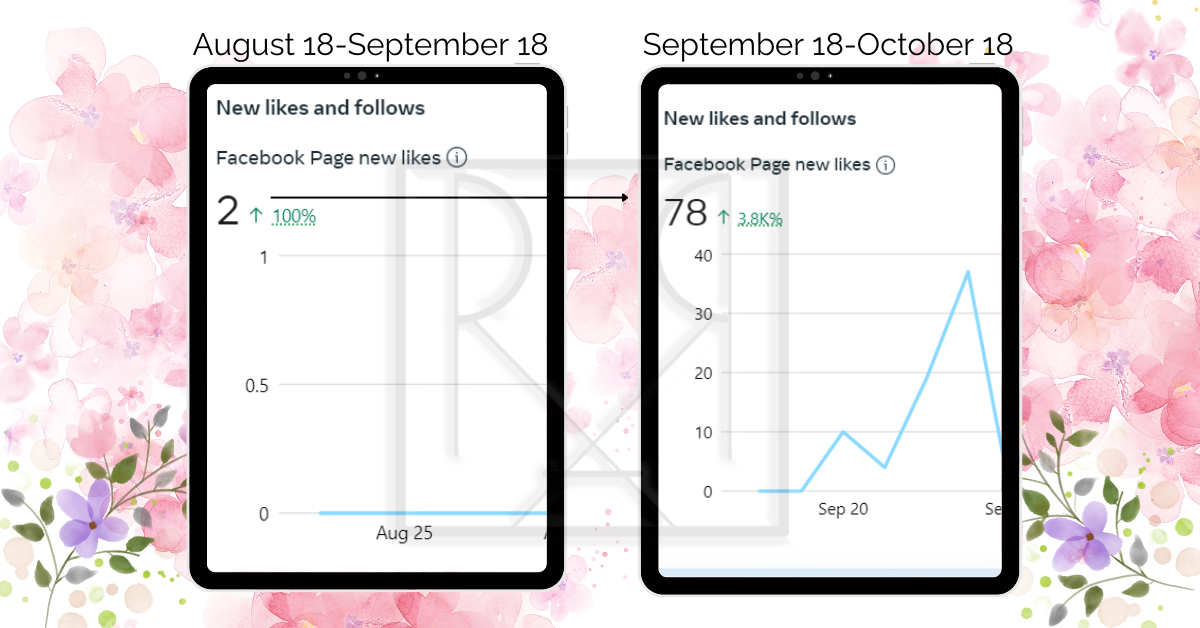The image size is (1200, 628).
Task: Open the 3.8K% change link
Action: 760,217
